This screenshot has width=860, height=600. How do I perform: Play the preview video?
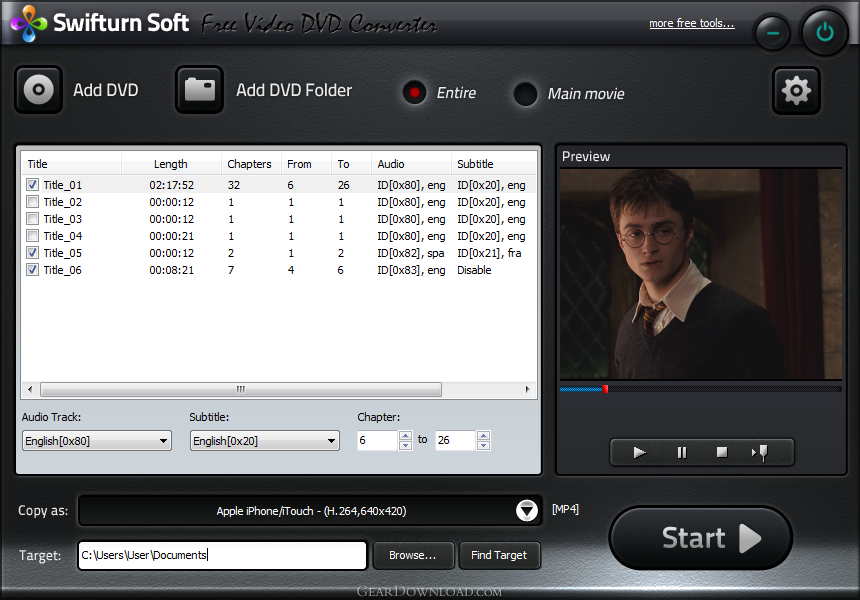tap(640, 452)
